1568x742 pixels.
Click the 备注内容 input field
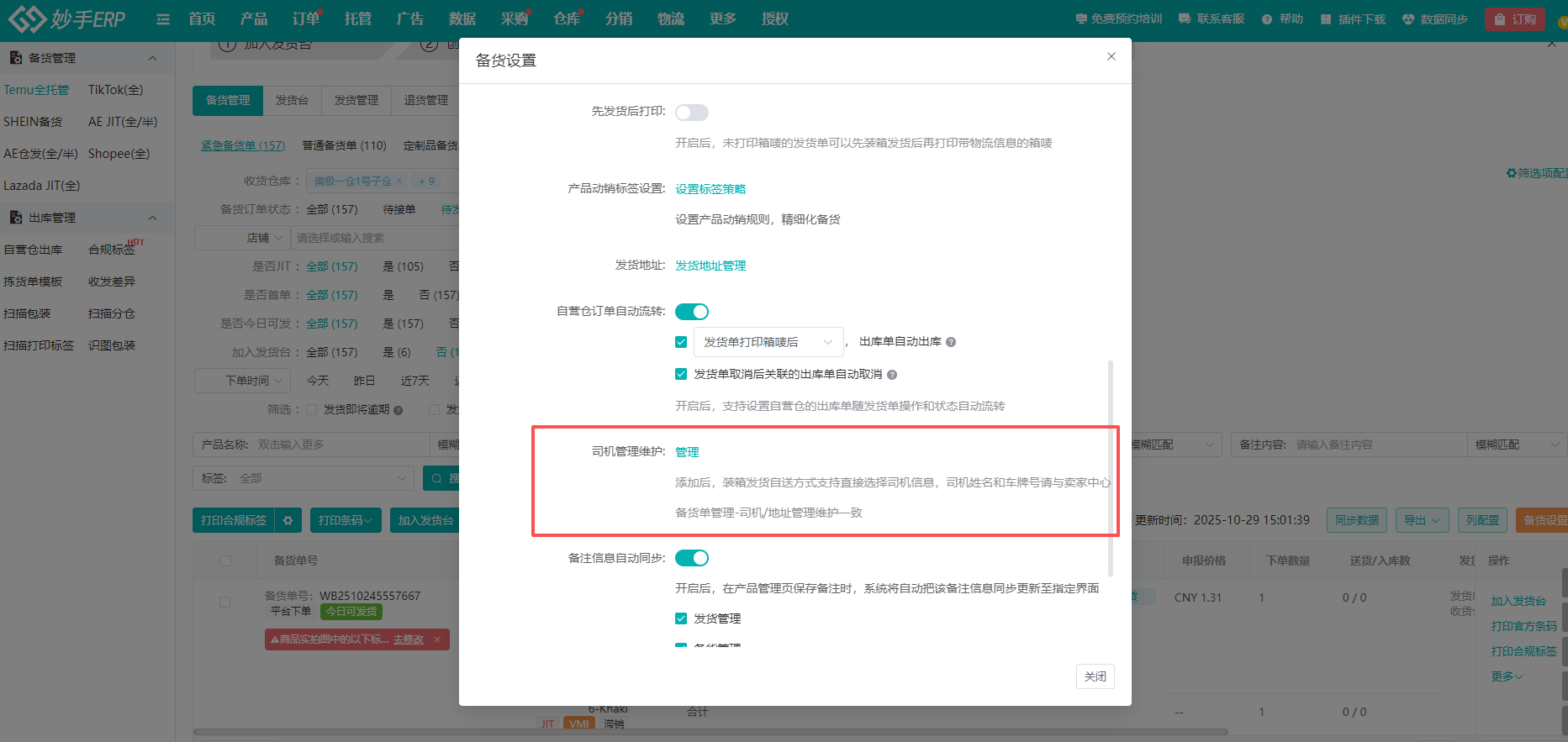(x=1379, y=445)
